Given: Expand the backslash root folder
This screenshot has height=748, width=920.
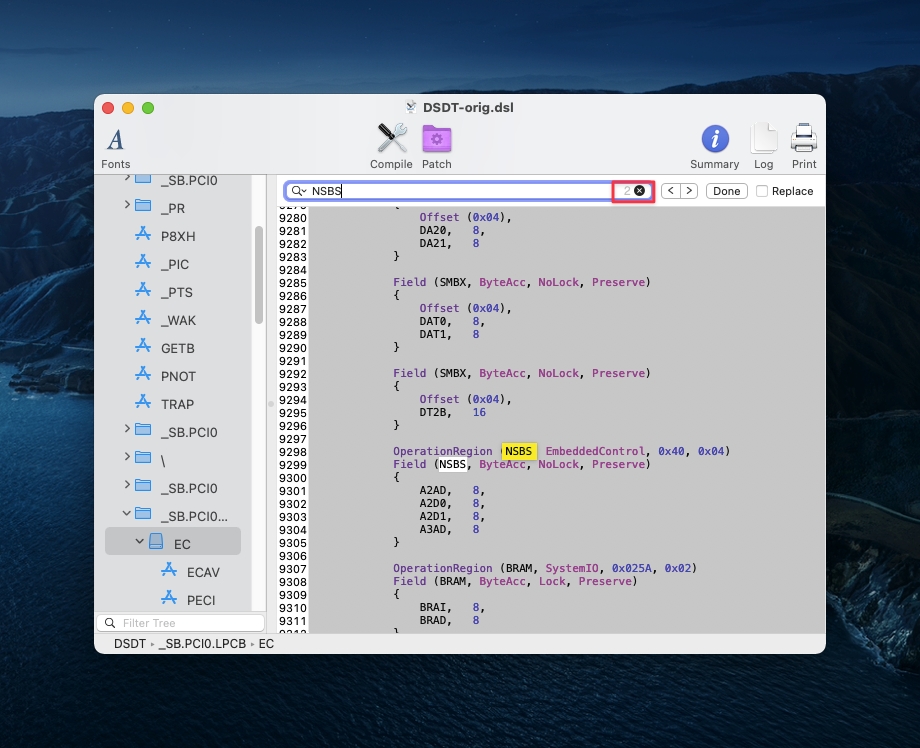Looking at the screenshot, I should [x=127, y=458].
